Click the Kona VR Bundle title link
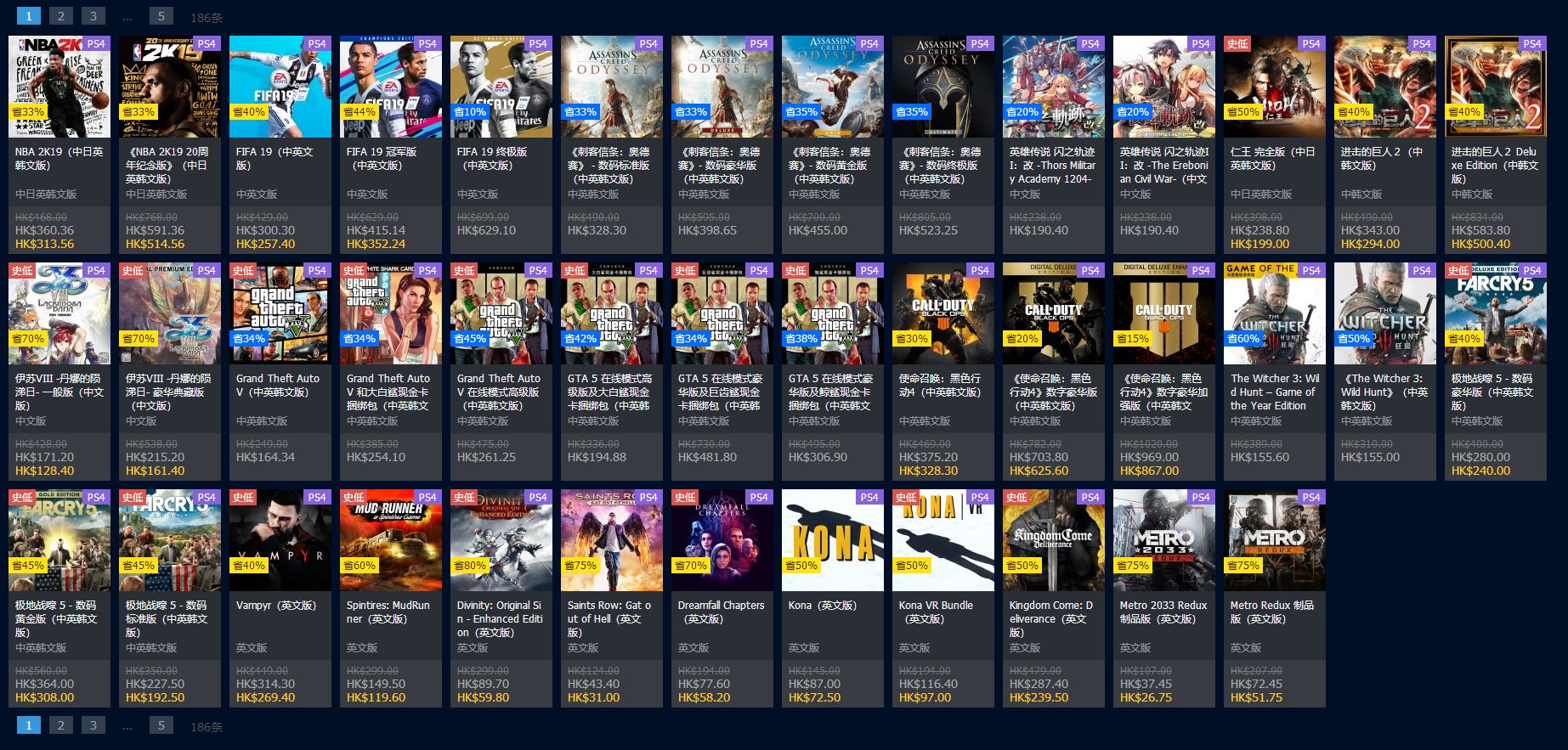The image size is (1568, 750). 936,612
